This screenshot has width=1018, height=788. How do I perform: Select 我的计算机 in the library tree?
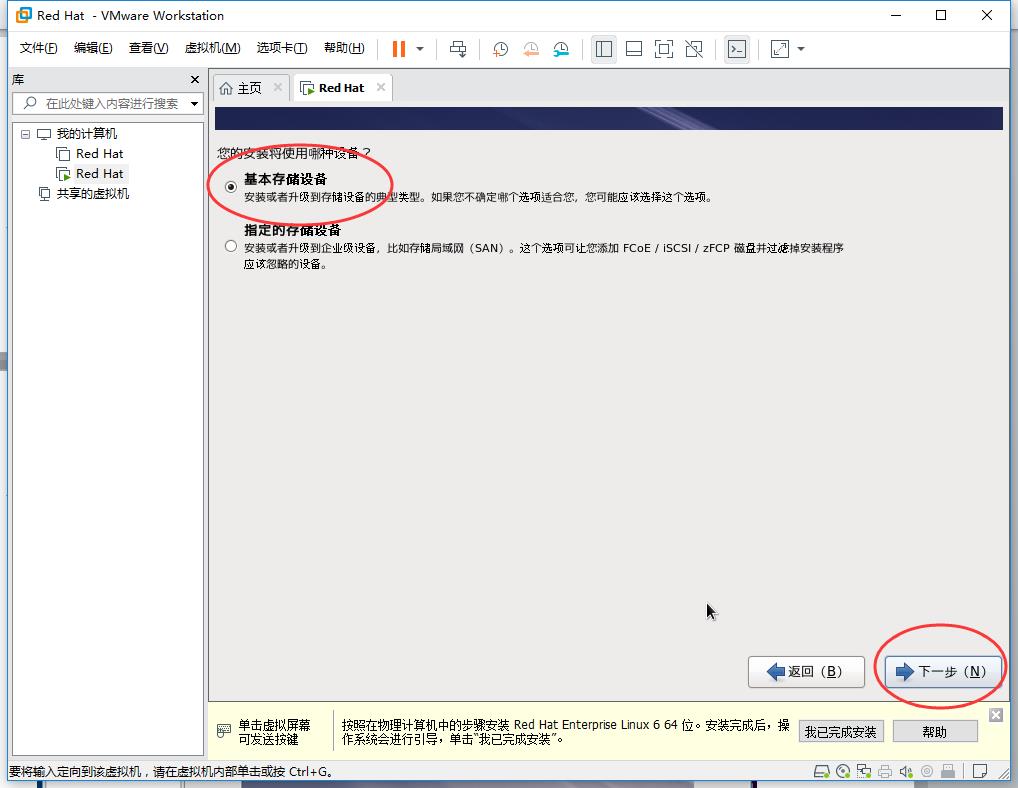coord(86,134)
